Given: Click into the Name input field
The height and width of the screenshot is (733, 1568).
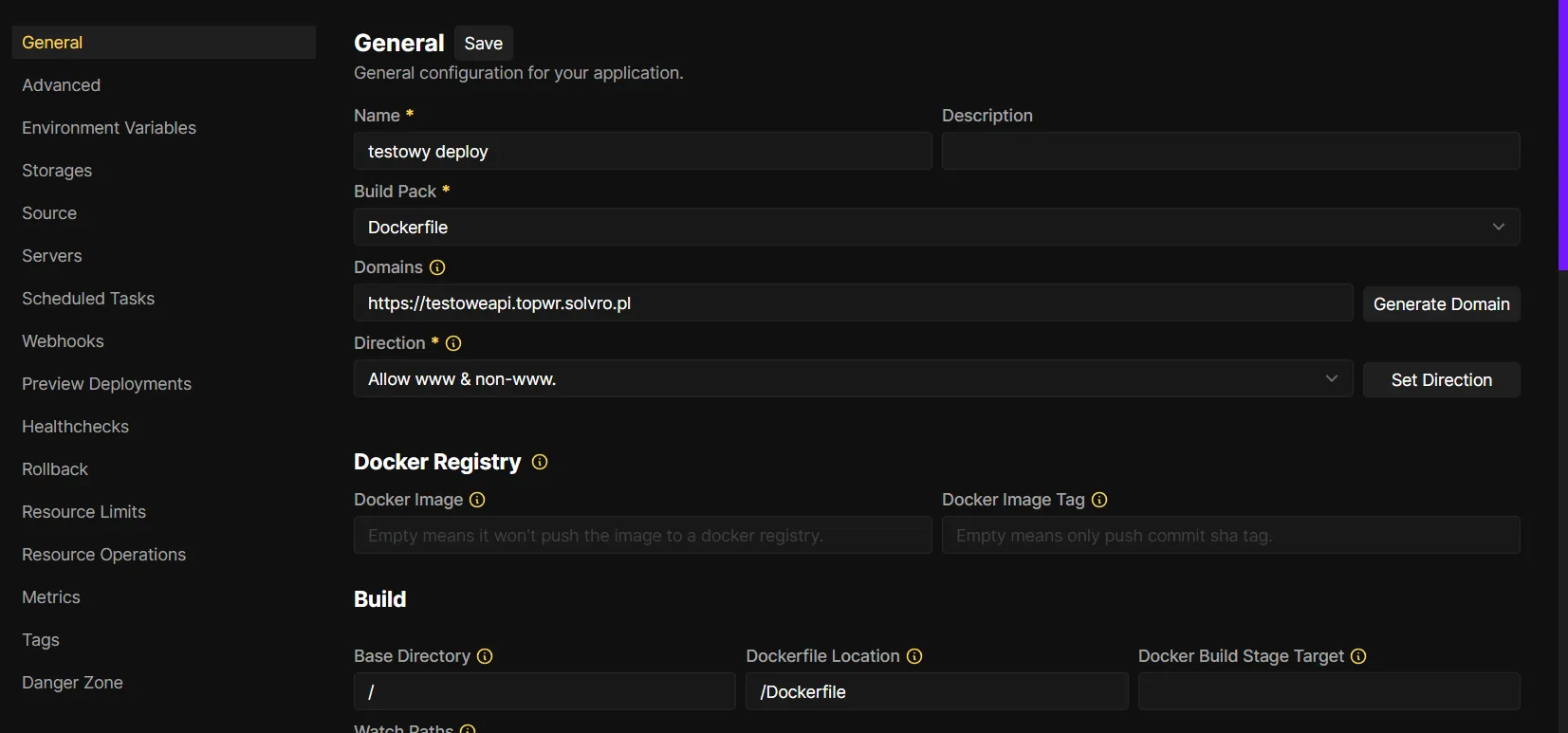Looking at the screenshot, I should coord(642,152).
